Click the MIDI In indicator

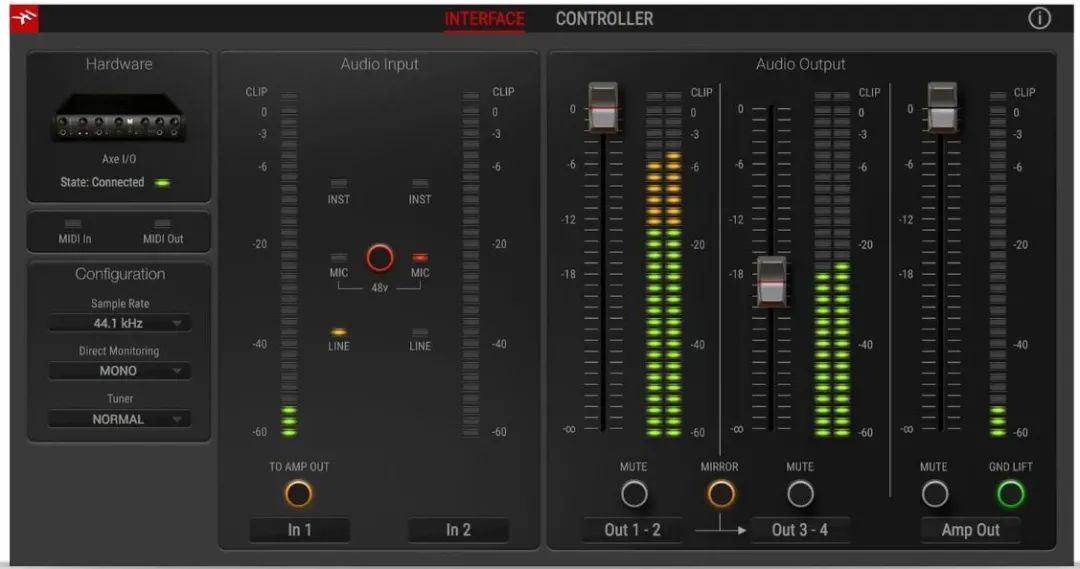pyautogui.click(x=73, y=224)
